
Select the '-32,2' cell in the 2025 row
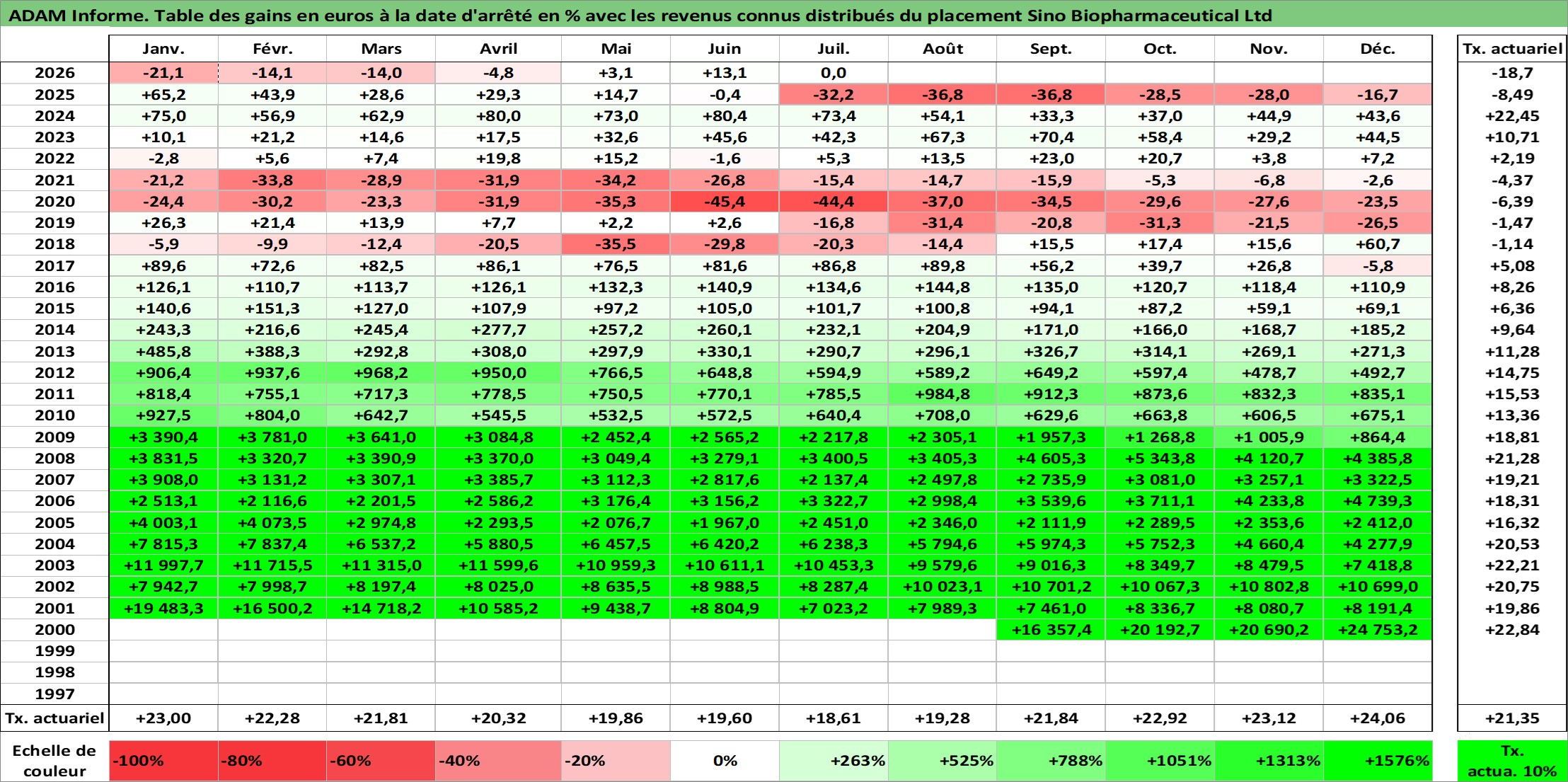[x=834, y=95]
